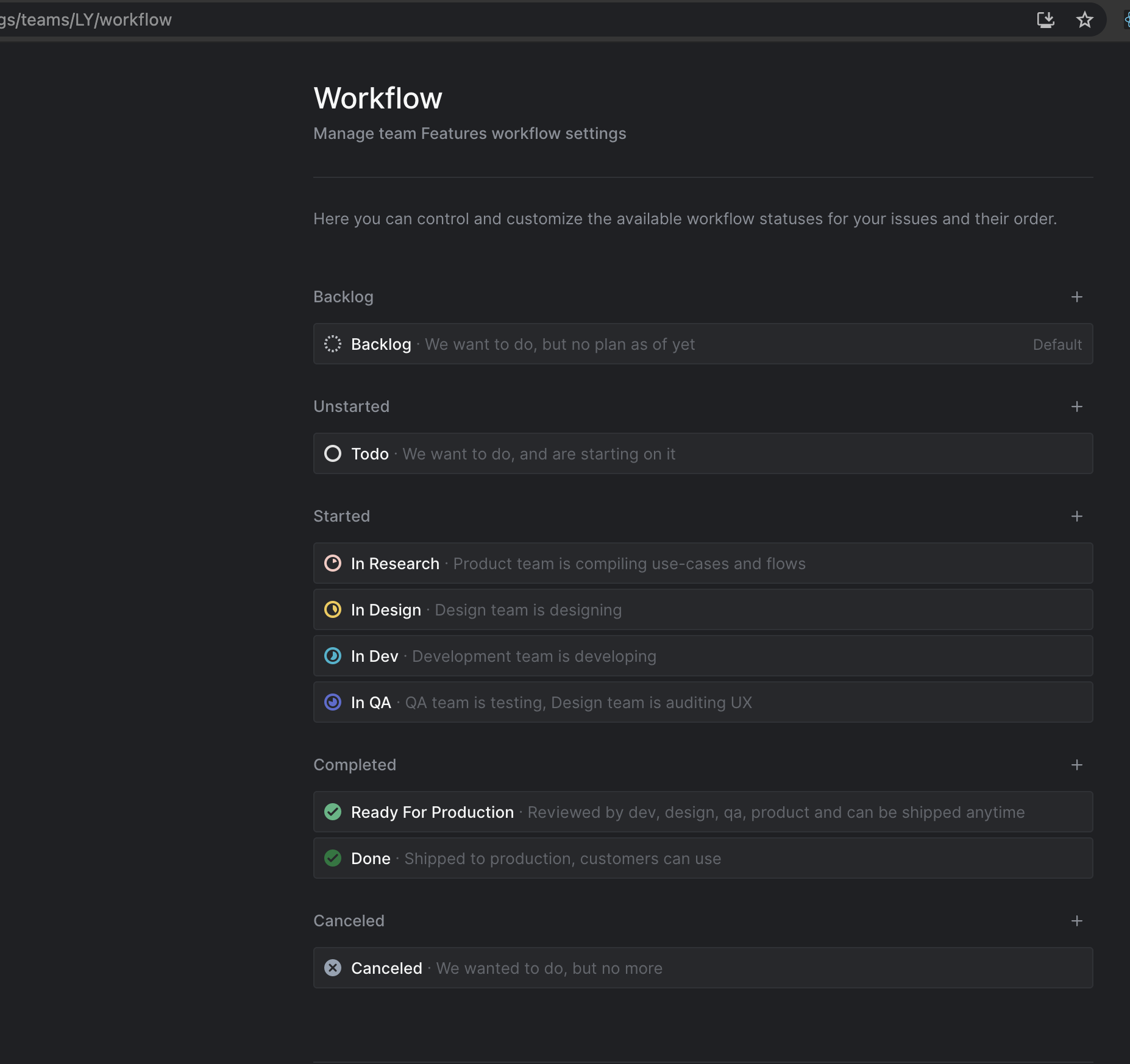Screen dimensions: 1130x1064
Task: Click the yellow In Design status icon
Action: [333, 610]
